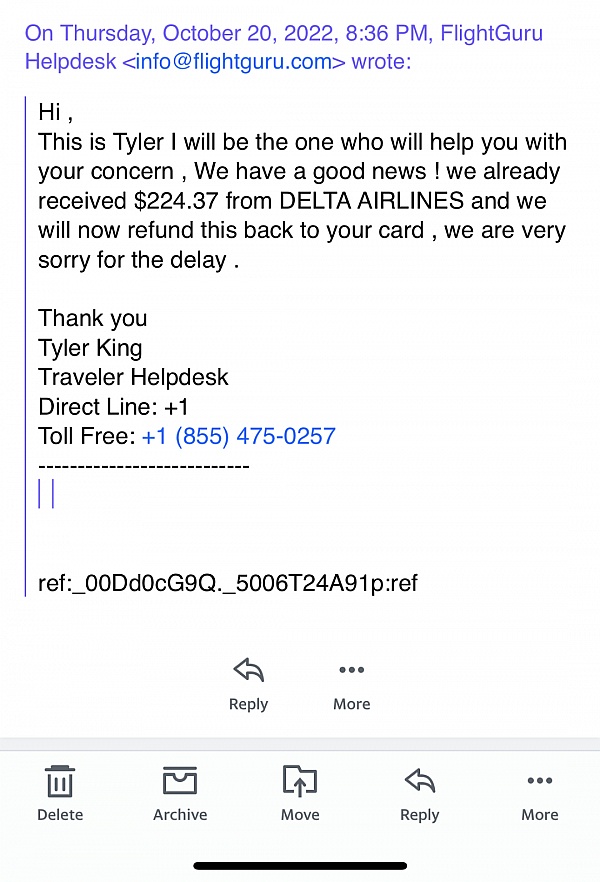
Task: Tap the home indicator bar at the bottom
Action: click(x=300, y=866)
